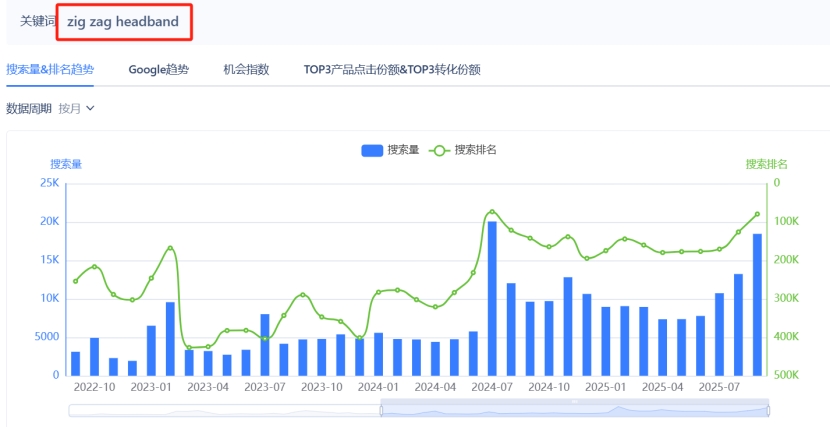Switch to the Google趋势 tab
830x427 pixels.
click(x=158, y=70)
